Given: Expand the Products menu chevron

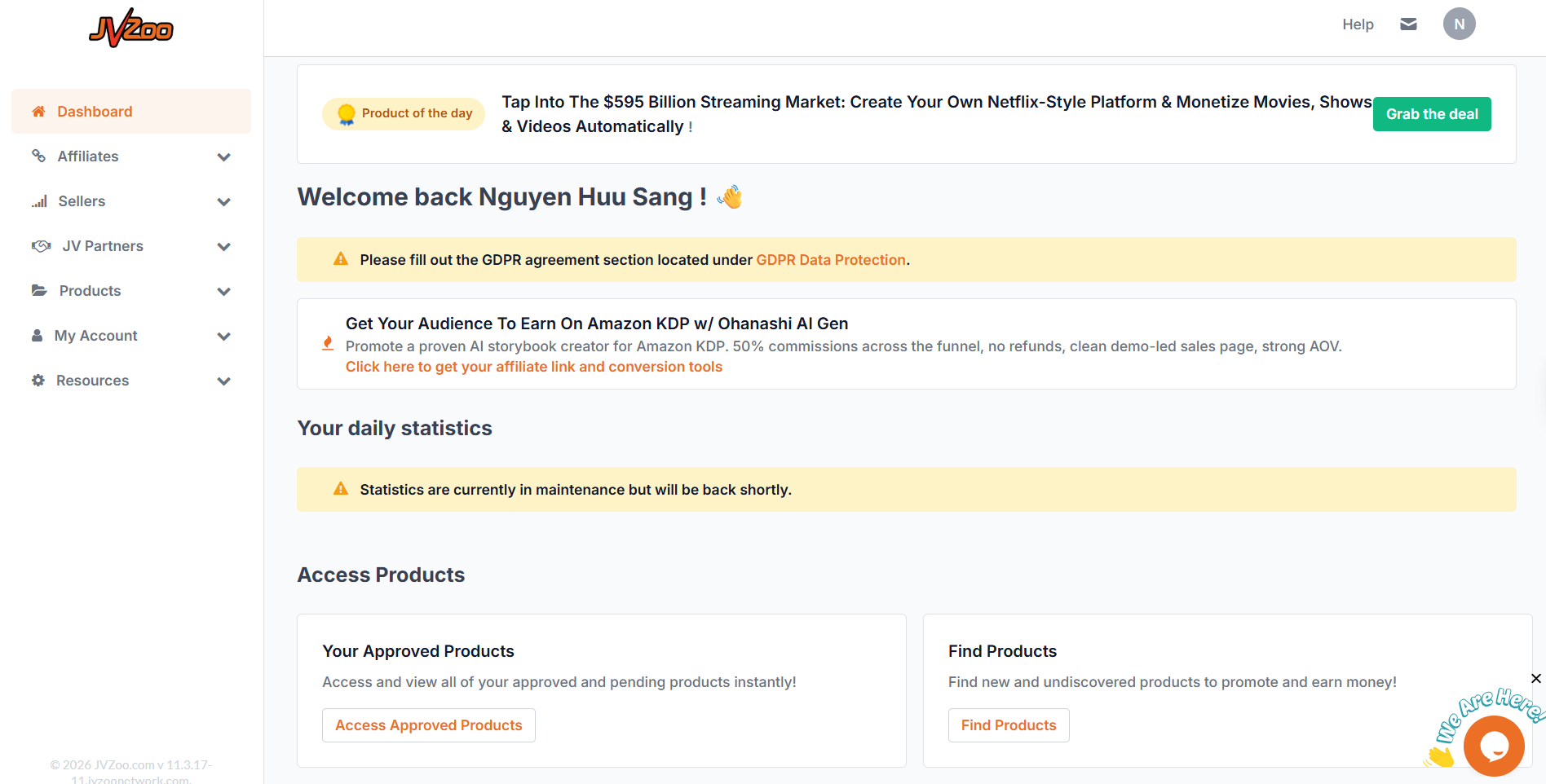Looking at the screenshot, I should tap(224, 291).
